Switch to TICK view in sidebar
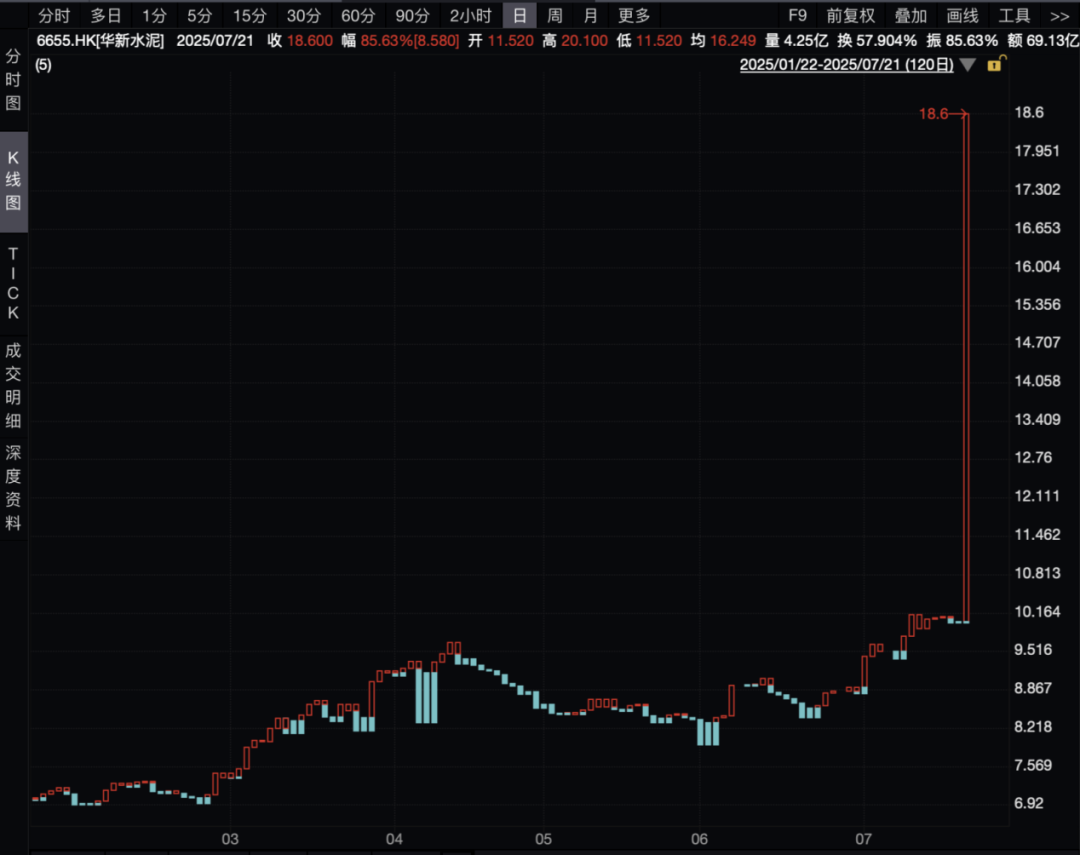The image size is (1080, 855). point(13,282)
